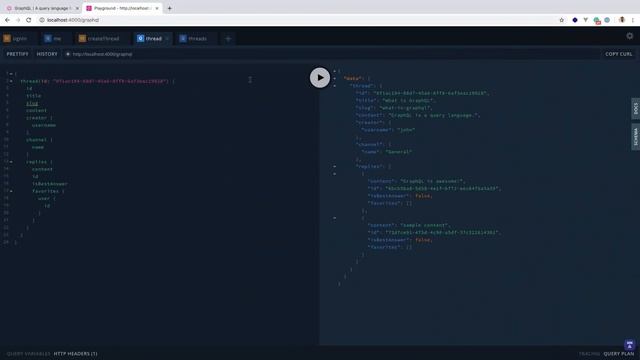The width and height of the screenshot is (640, 360).
Task: Click the Q badge on the threads tab
Action: click(183, 38)
